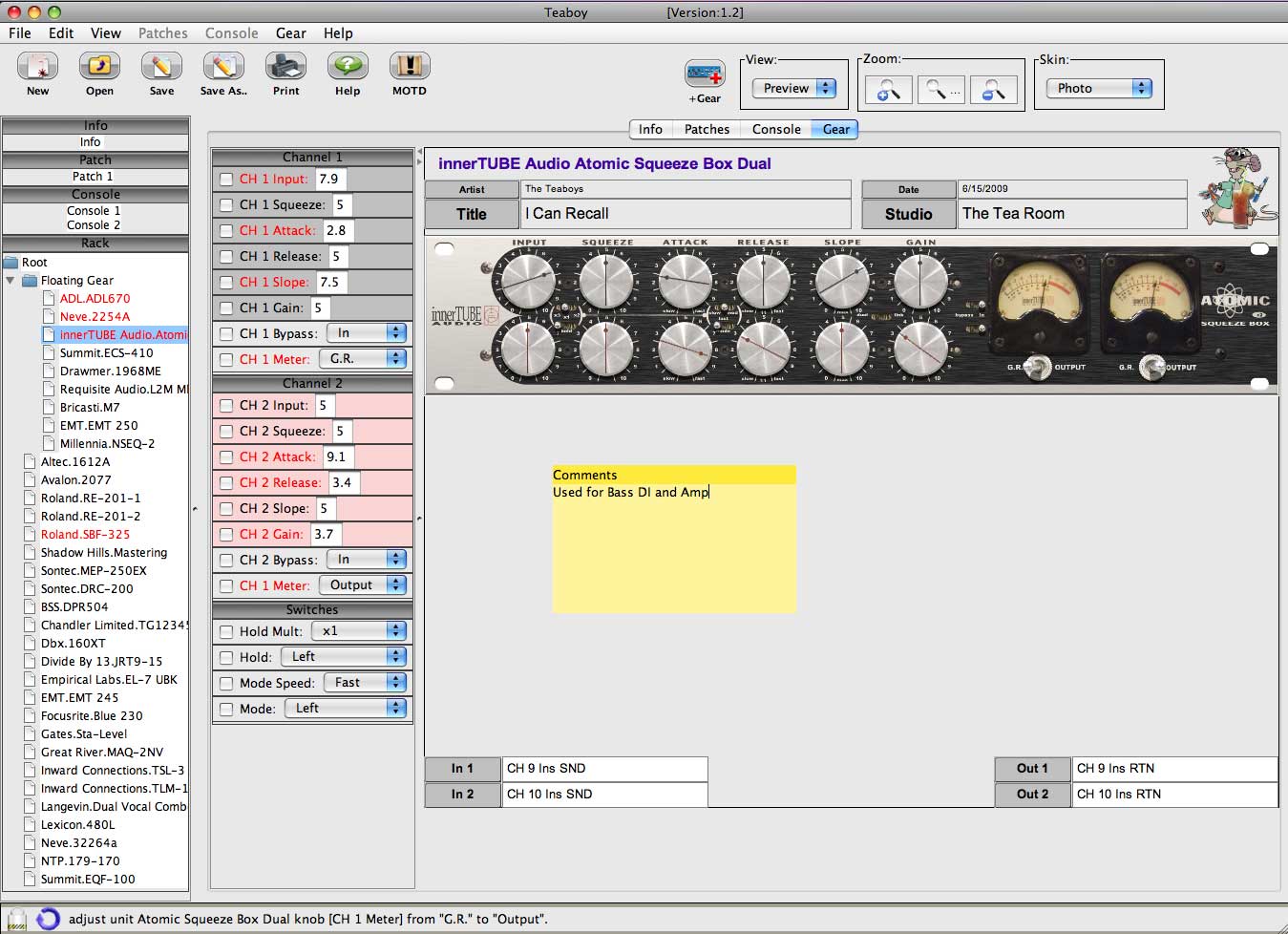Open the Edit menu

click(x=61, y=33)
